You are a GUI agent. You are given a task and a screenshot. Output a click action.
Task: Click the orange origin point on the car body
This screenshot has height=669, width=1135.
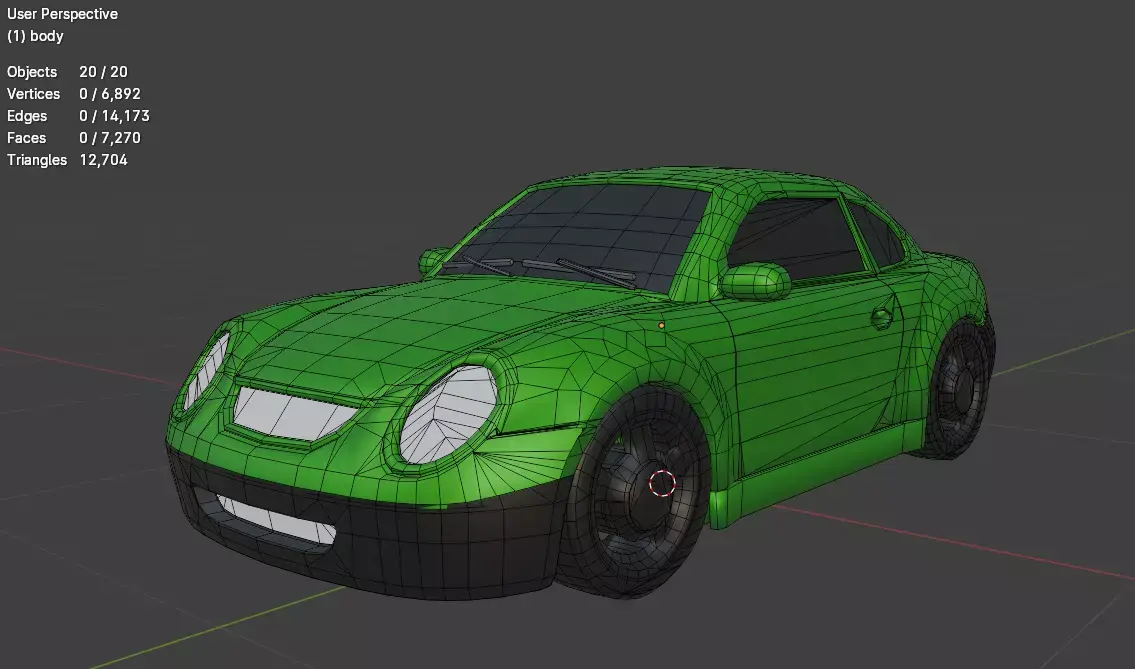[x=661, y=326]
